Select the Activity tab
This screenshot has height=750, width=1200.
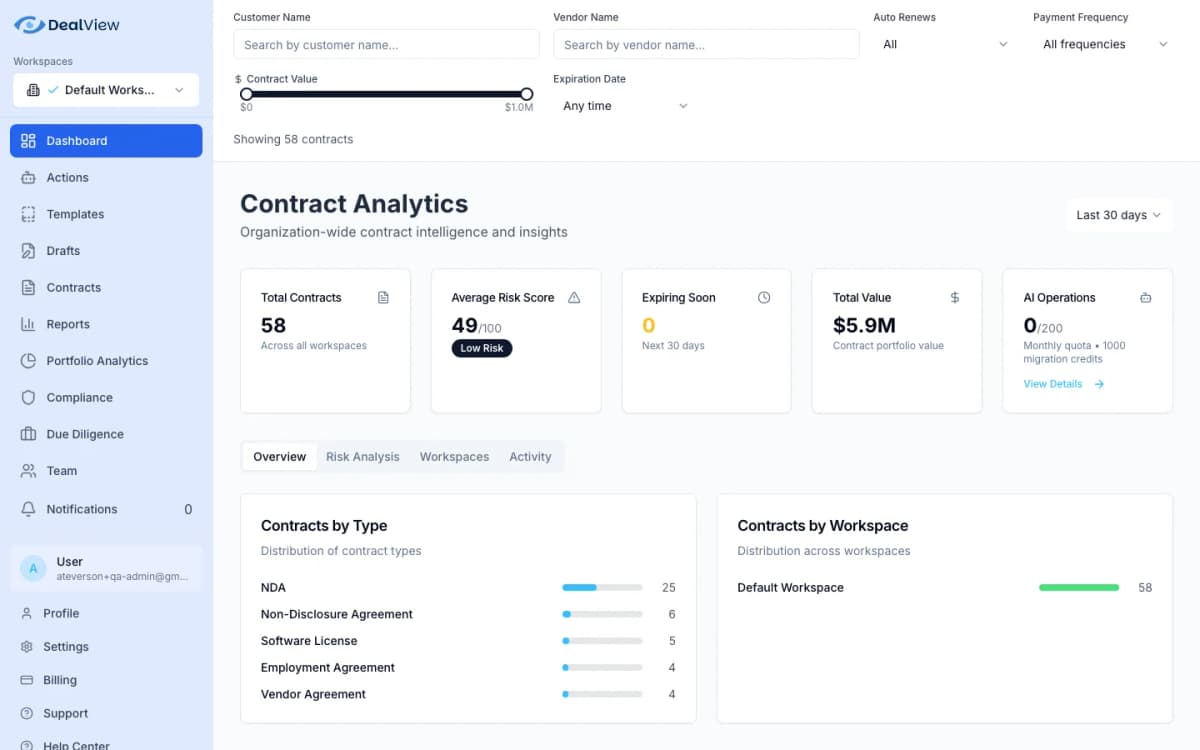click(x=530, y=456)
